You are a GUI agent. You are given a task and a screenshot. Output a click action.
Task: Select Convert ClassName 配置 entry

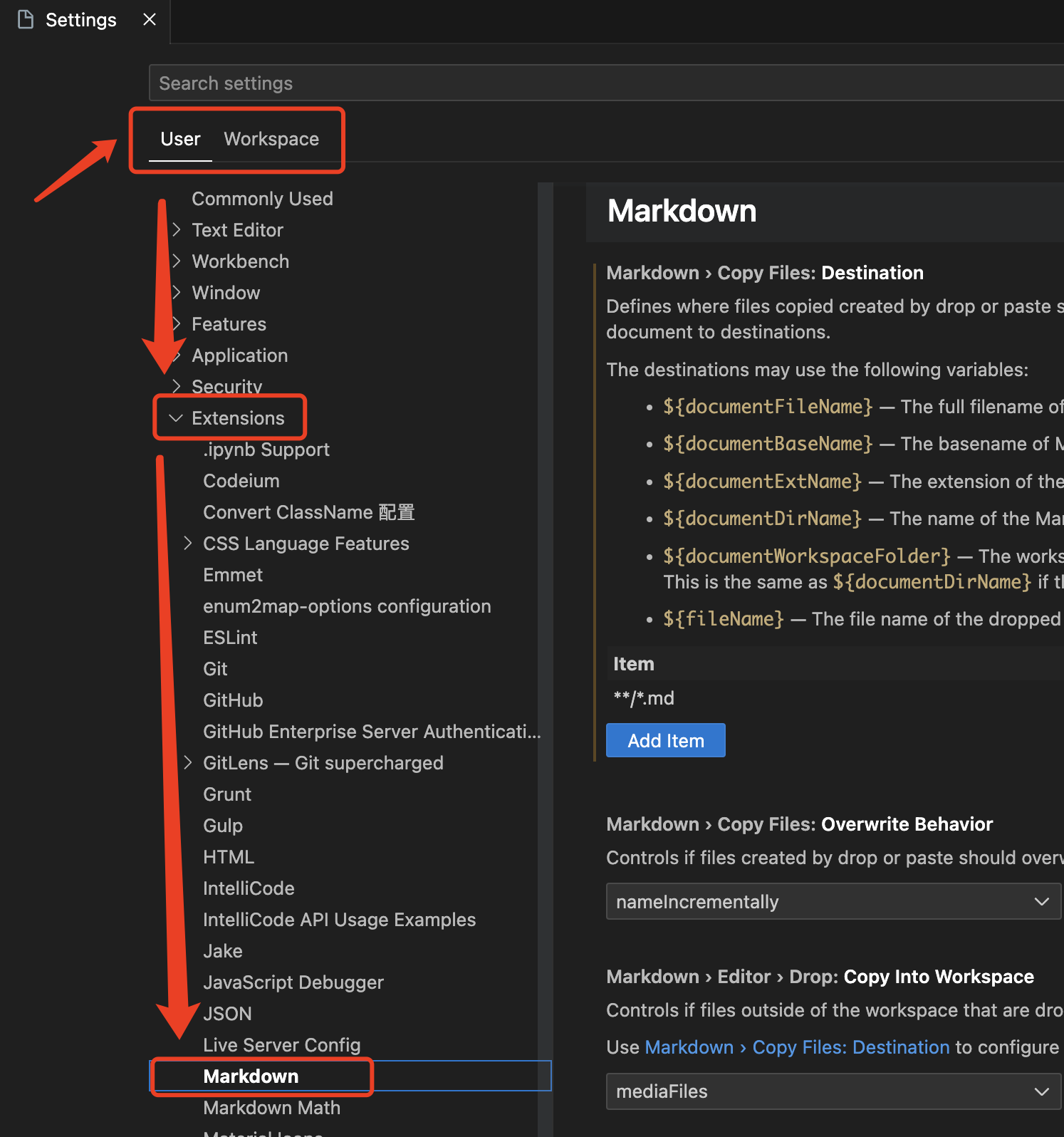(x=308, y=512)
